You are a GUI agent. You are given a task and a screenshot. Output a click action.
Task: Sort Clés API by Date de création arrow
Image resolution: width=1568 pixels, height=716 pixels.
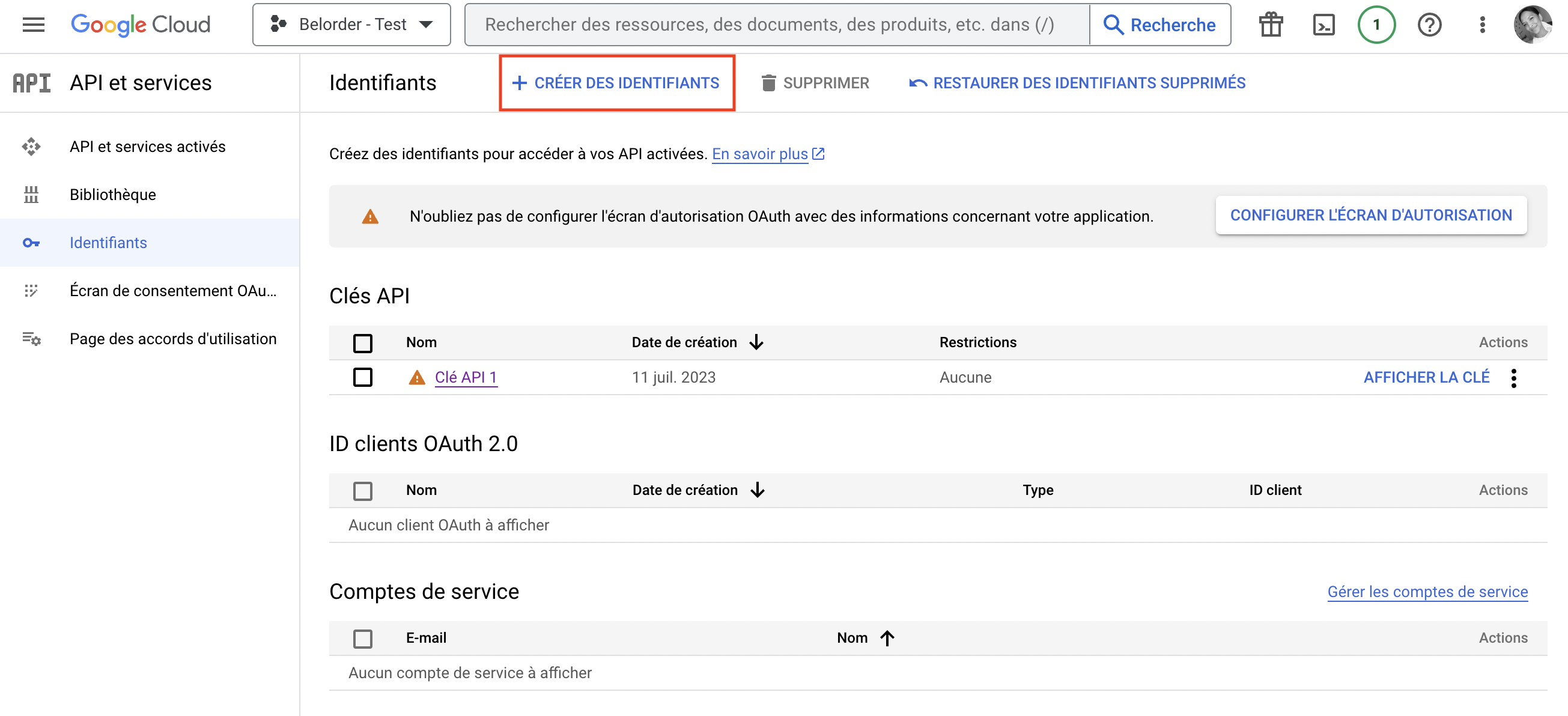(756, 342)
